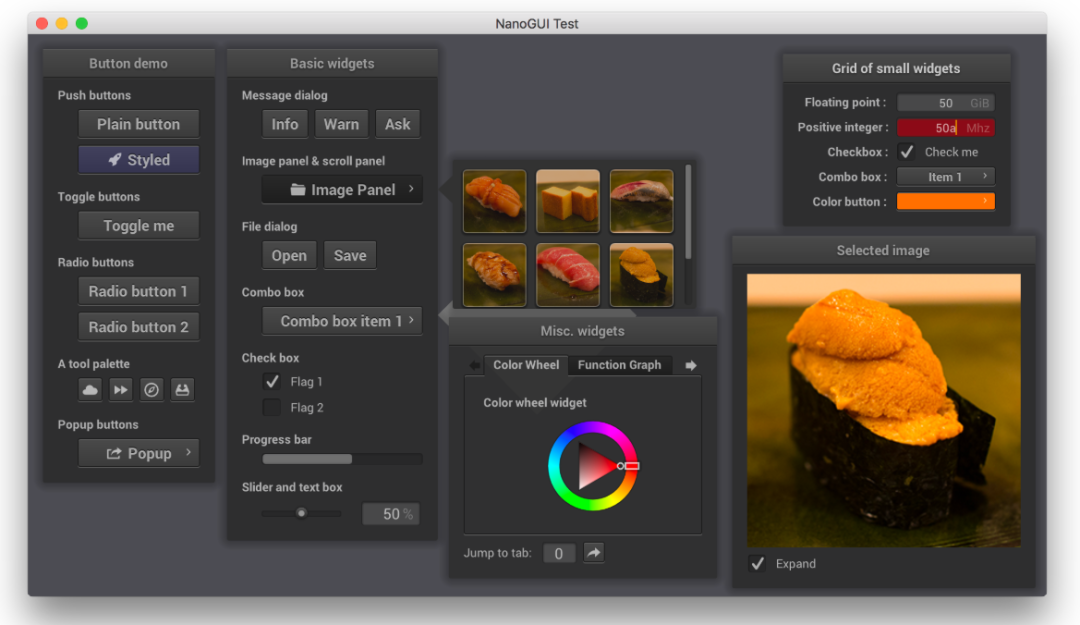The height and width of the screenshot is (625, 1080).
Task: Open the orange Color button picker
Action: pos(946,201)
